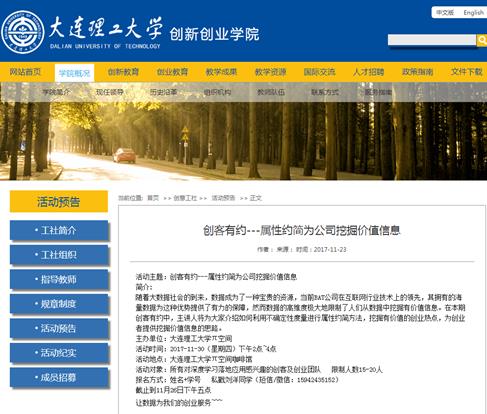487x414 pixels.
Task: Click the Dalian University of Technology logo emblem
Action: (x=23, y=31)
